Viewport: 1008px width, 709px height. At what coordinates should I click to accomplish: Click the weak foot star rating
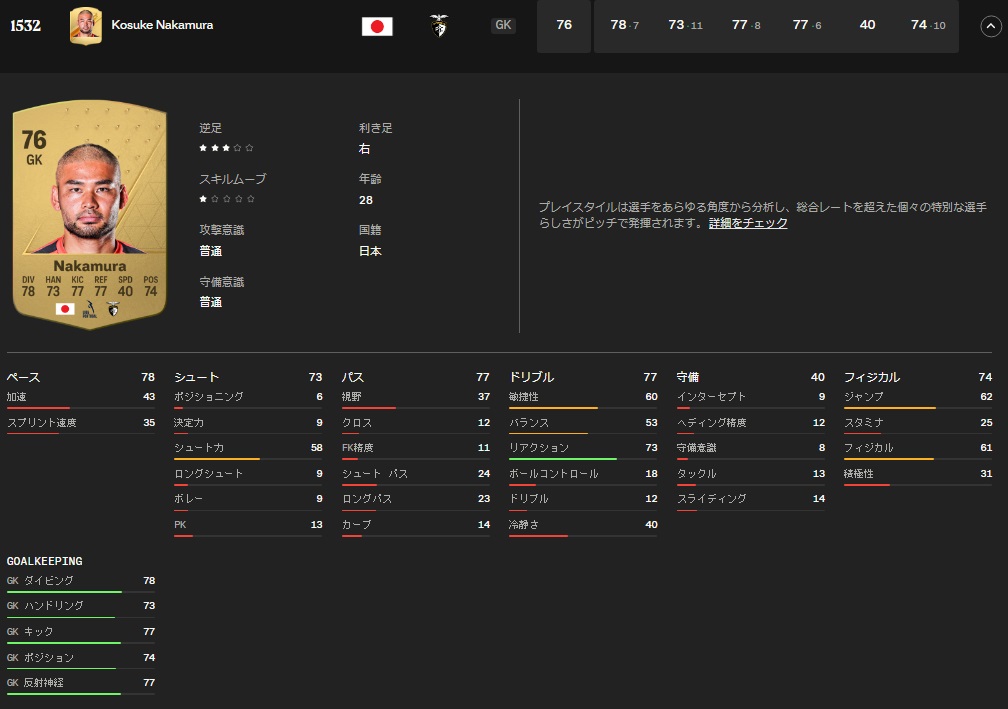coord(226,148)
